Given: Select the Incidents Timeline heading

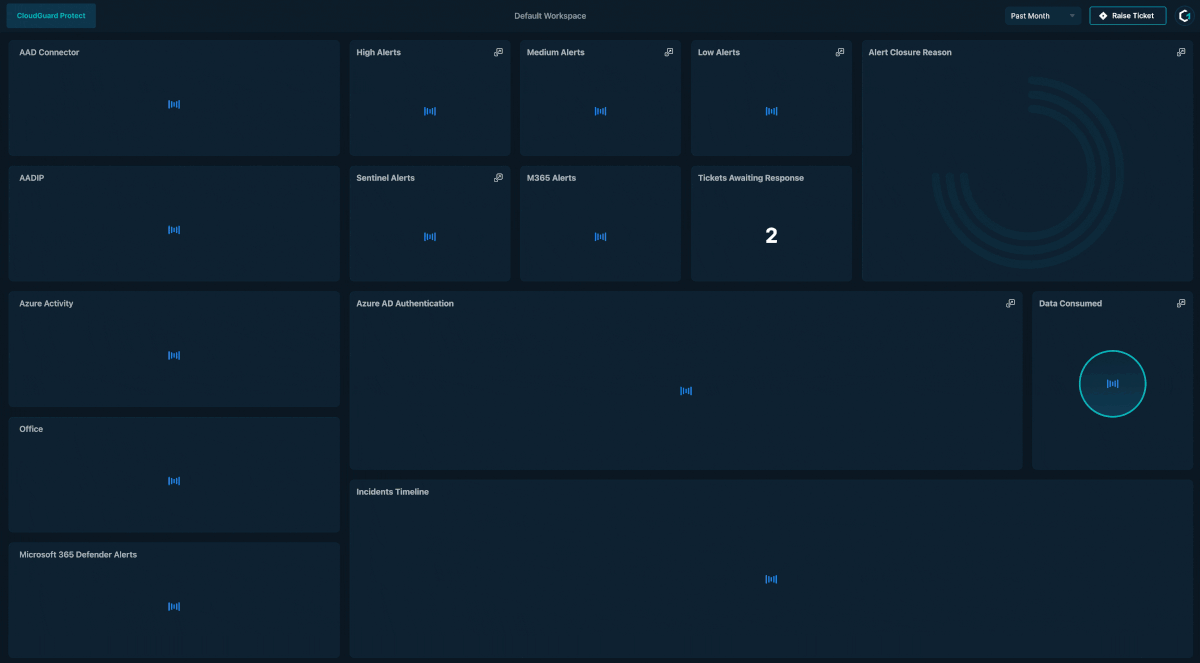Looking at the screenshot, I should coord(393,492).
